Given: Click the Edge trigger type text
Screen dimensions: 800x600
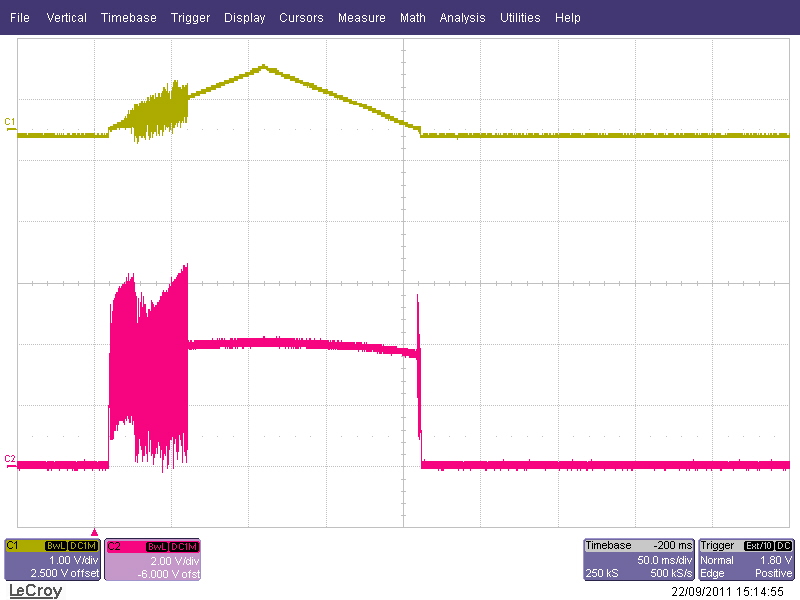Looking at the screenshot, I should pos(712,573).
